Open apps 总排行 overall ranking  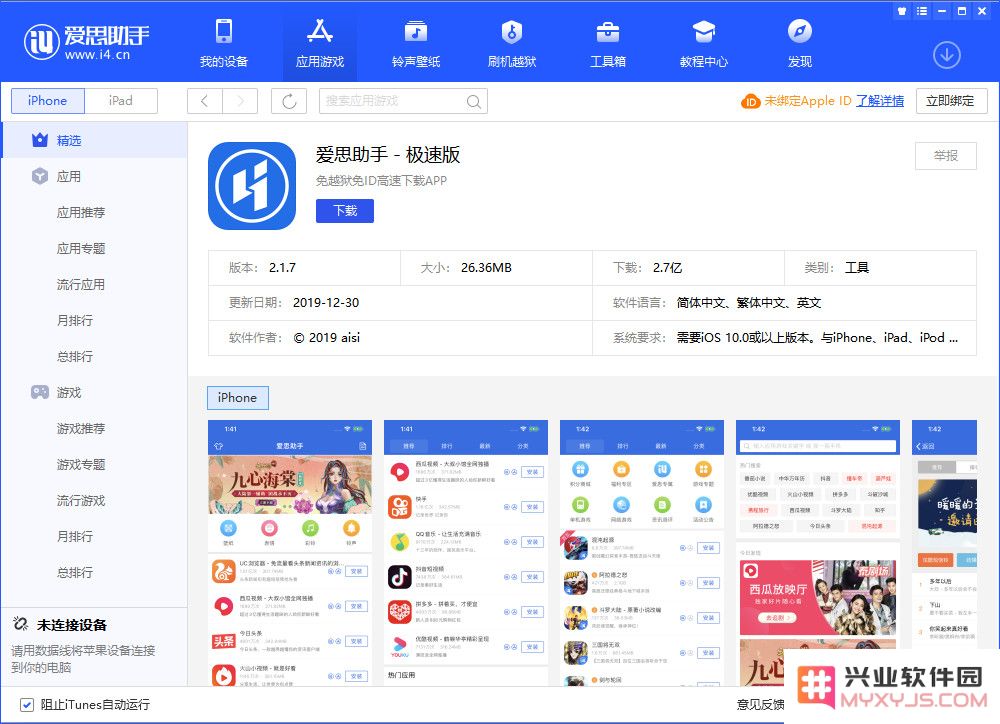pyautogui.click(x=75, y=357)
